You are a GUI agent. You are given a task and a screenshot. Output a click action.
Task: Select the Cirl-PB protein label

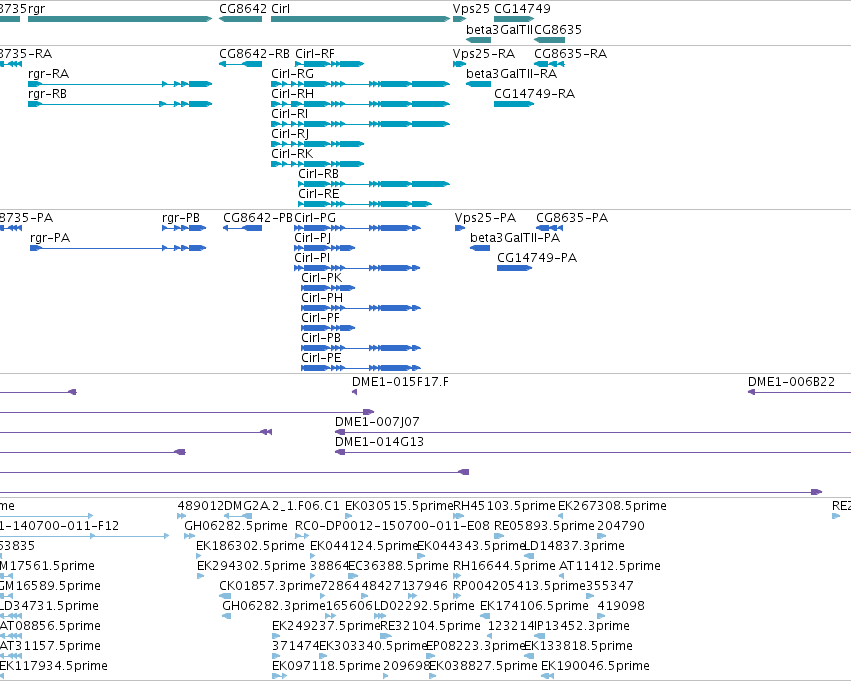pos(321,338)
